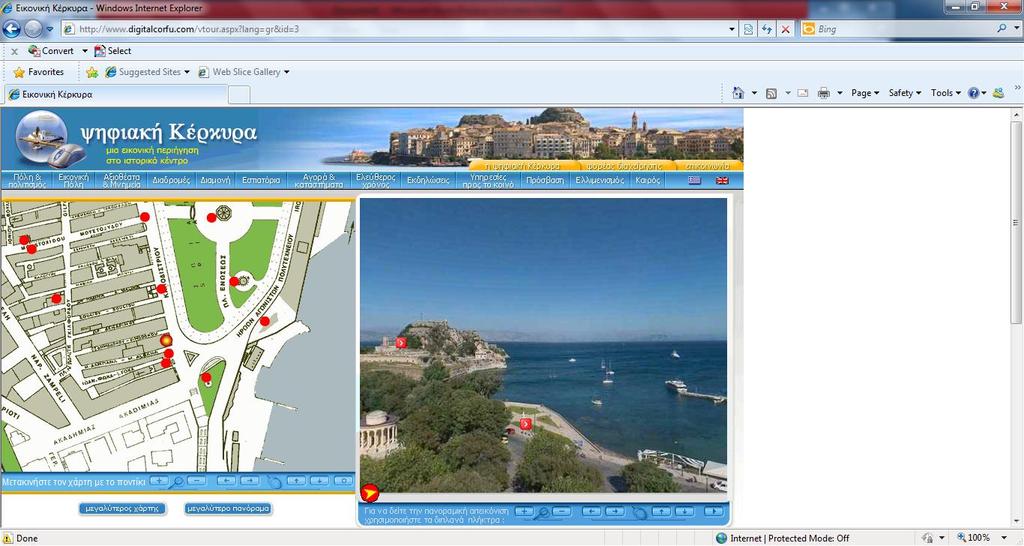Pan the map left with arrow button
1024x546 pixels.
[226, 481]
